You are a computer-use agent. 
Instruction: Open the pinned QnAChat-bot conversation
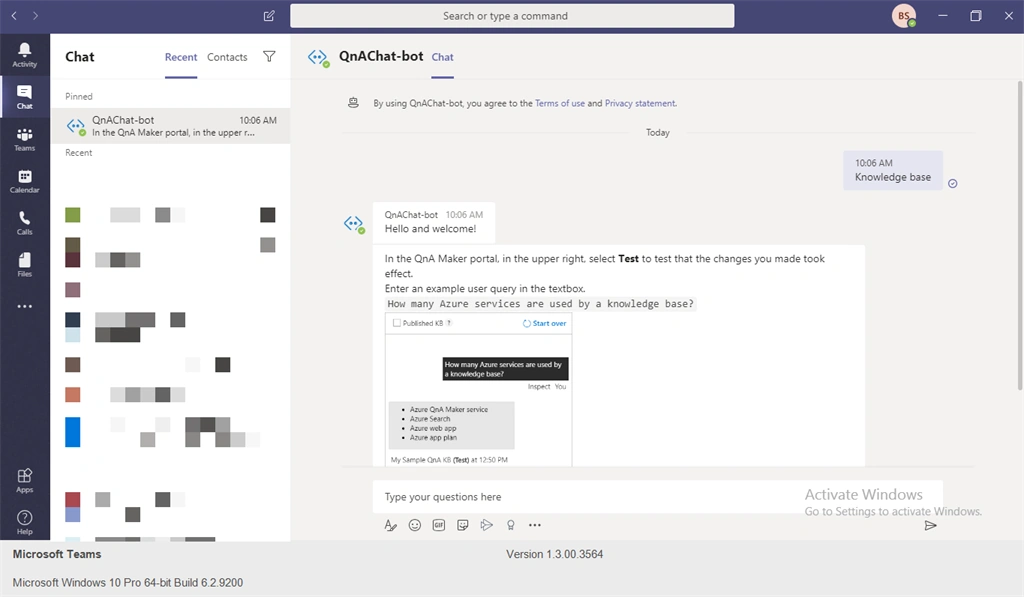170,125
